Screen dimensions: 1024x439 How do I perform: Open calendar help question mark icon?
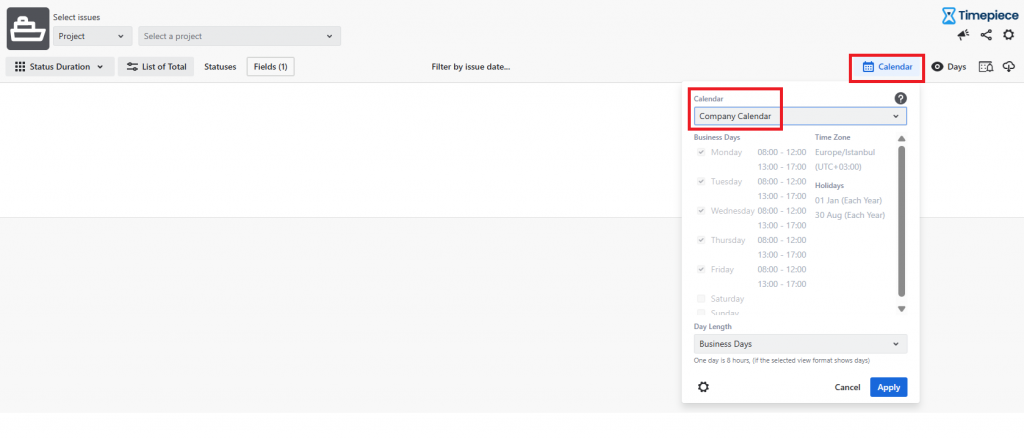(x=900, y=98)
